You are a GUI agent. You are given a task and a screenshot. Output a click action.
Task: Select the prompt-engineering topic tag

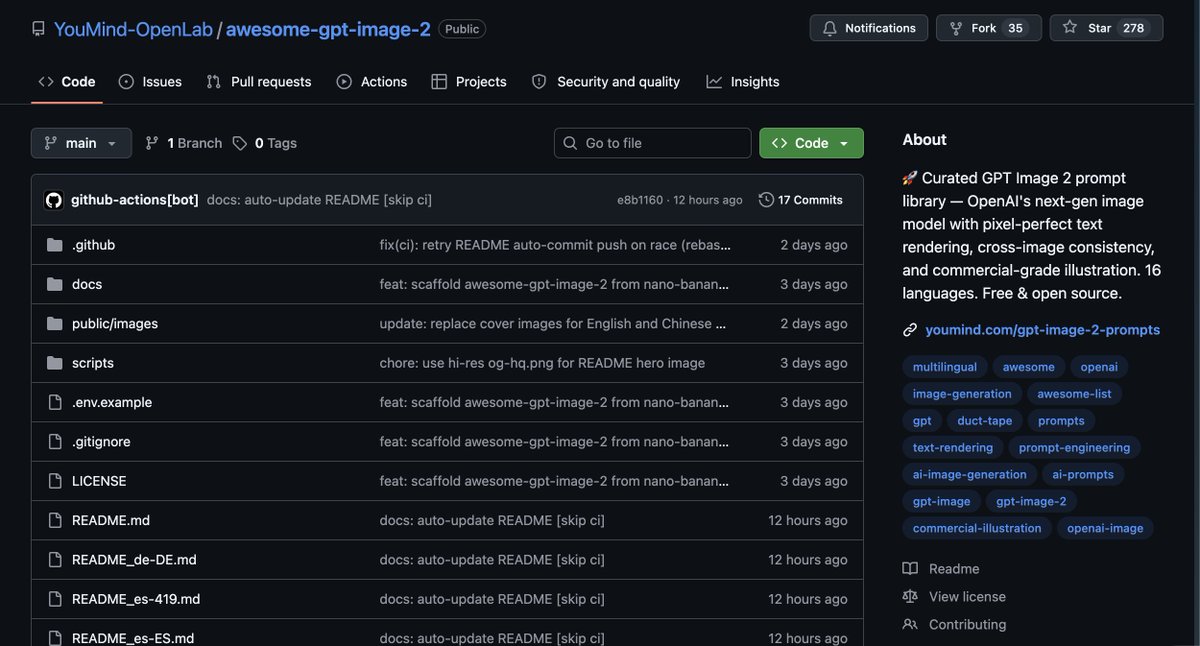(1075, 448)
